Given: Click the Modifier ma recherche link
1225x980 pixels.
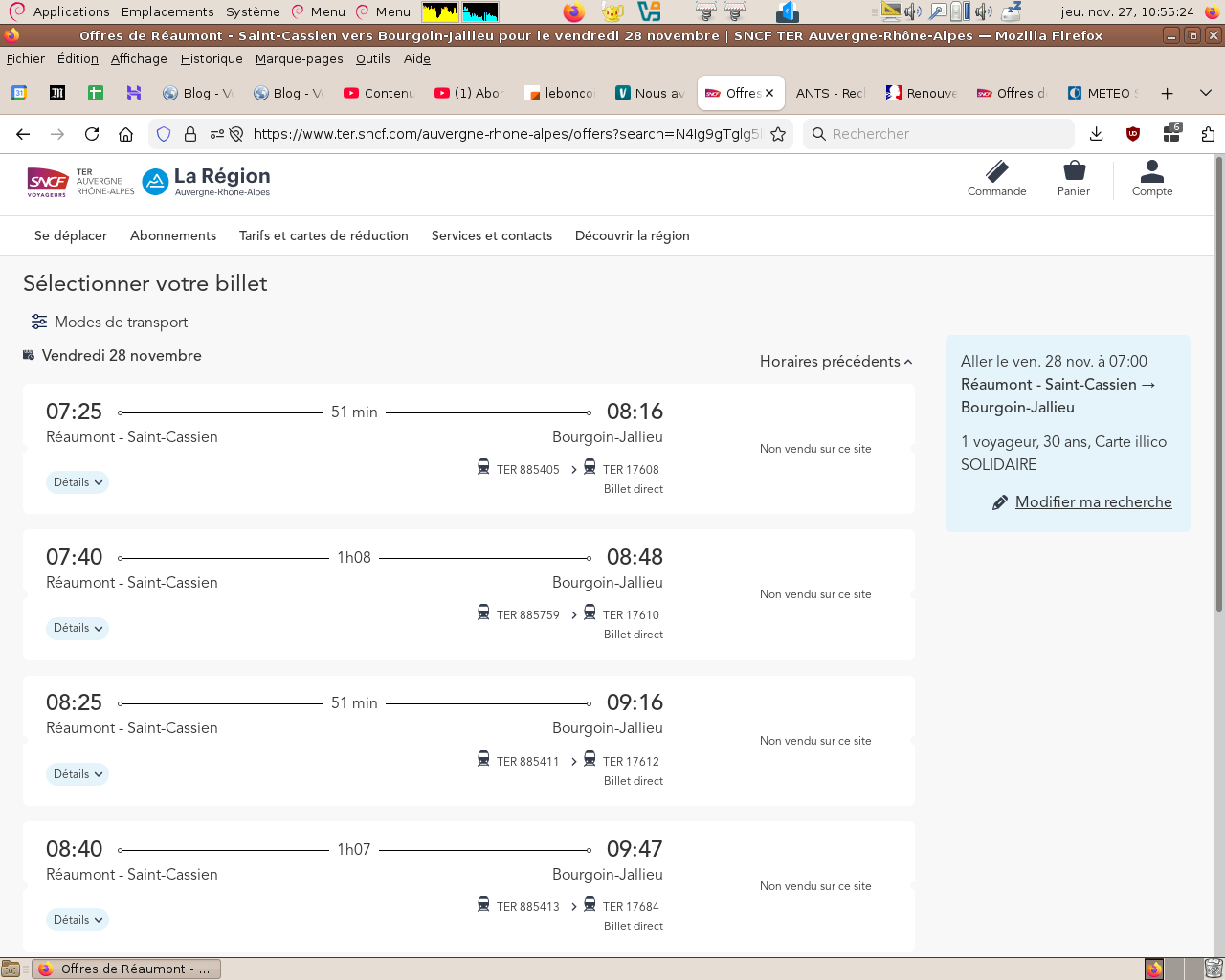Looking at the screenshot, I should pos(1093,501).
